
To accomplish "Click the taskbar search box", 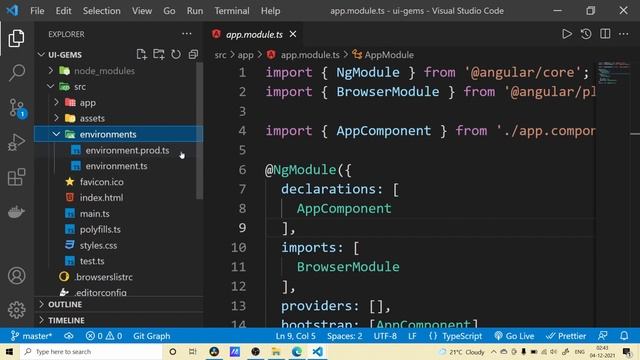I will click(x=91, y=351).
